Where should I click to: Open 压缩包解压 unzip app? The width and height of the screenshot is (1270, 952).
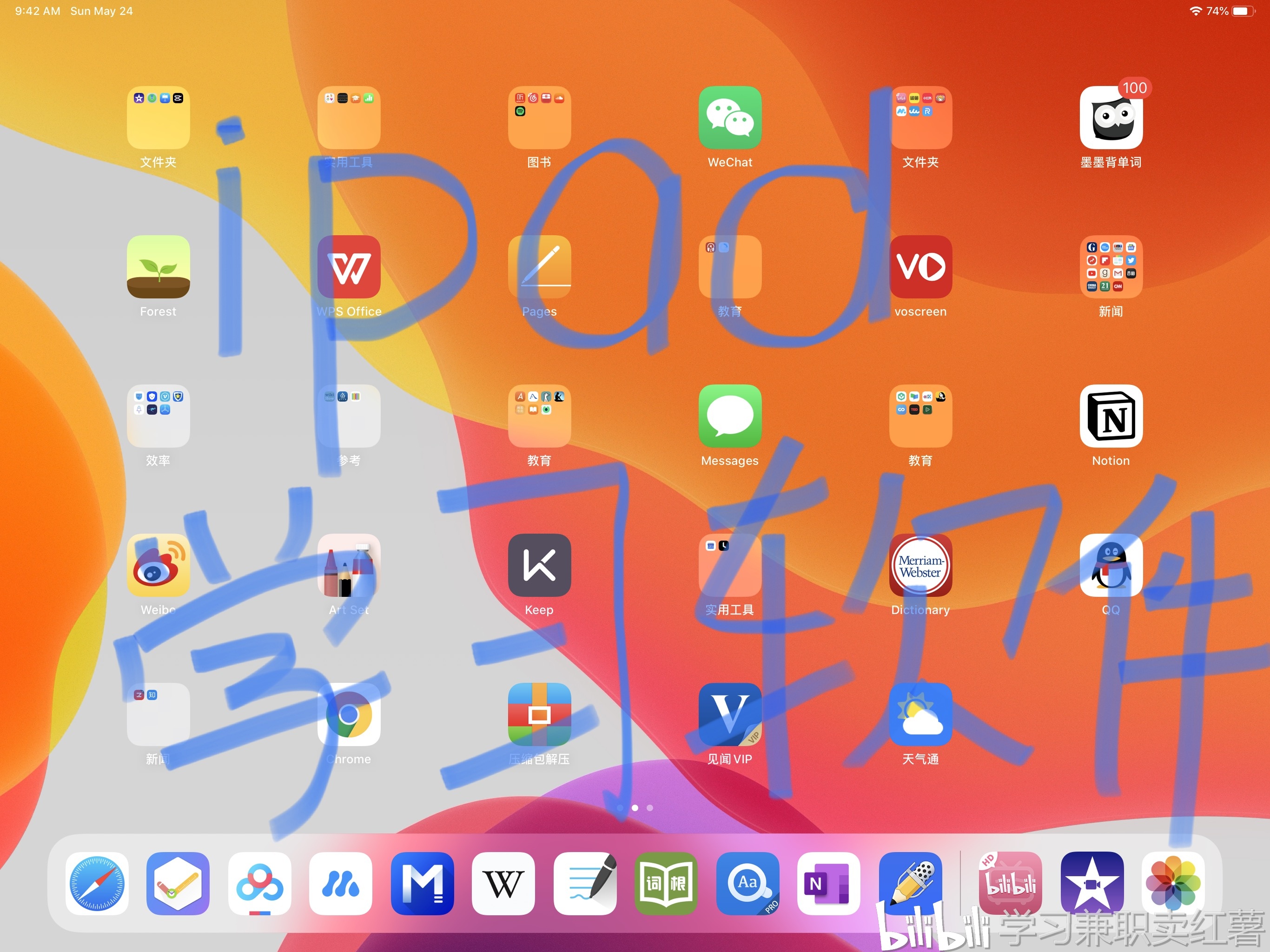(539, 715)
